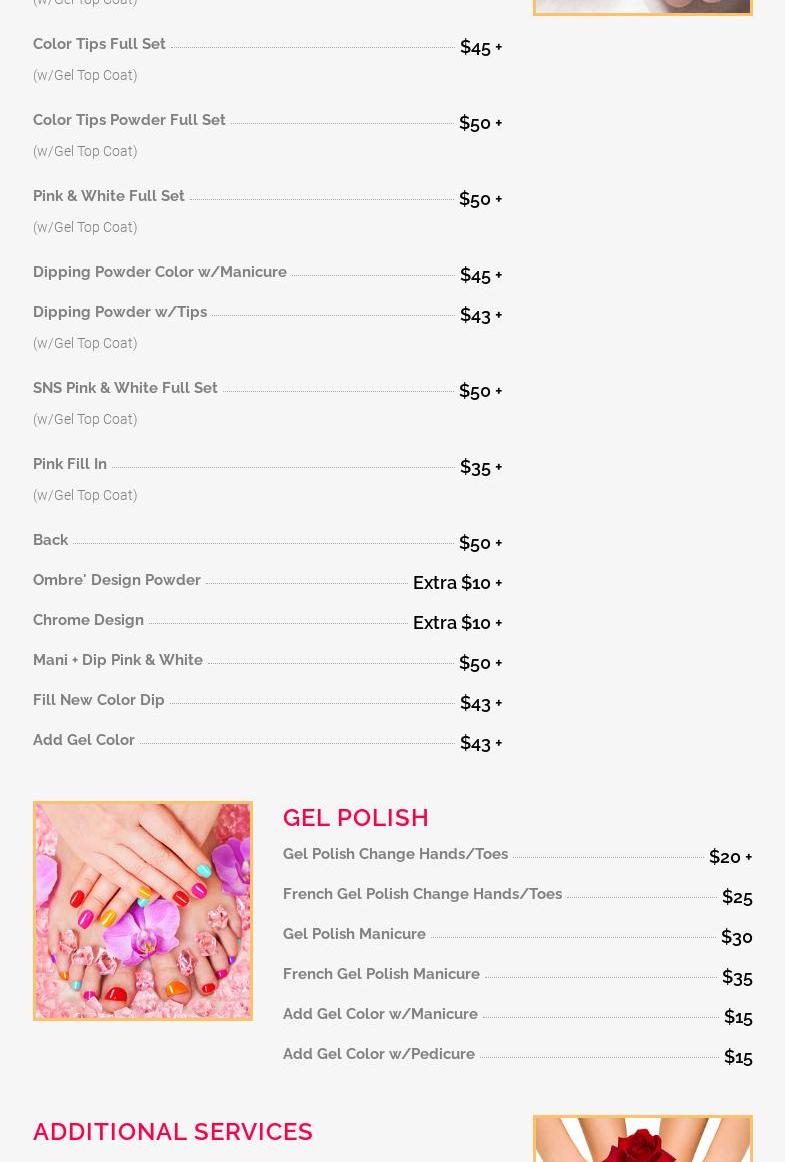
Task: Select the Pink Fill In service
Action: tap(70, 464)
